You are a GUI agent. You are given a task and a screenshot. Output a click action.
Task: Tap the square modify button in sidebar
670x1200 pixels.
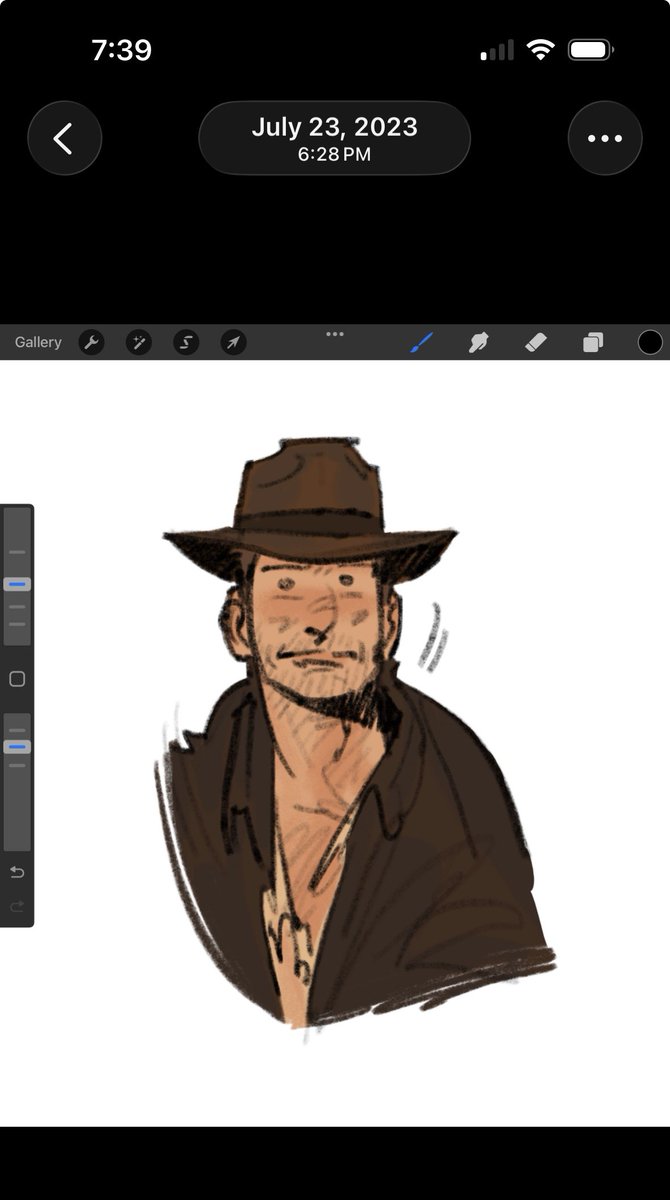(x=17, y=679)
